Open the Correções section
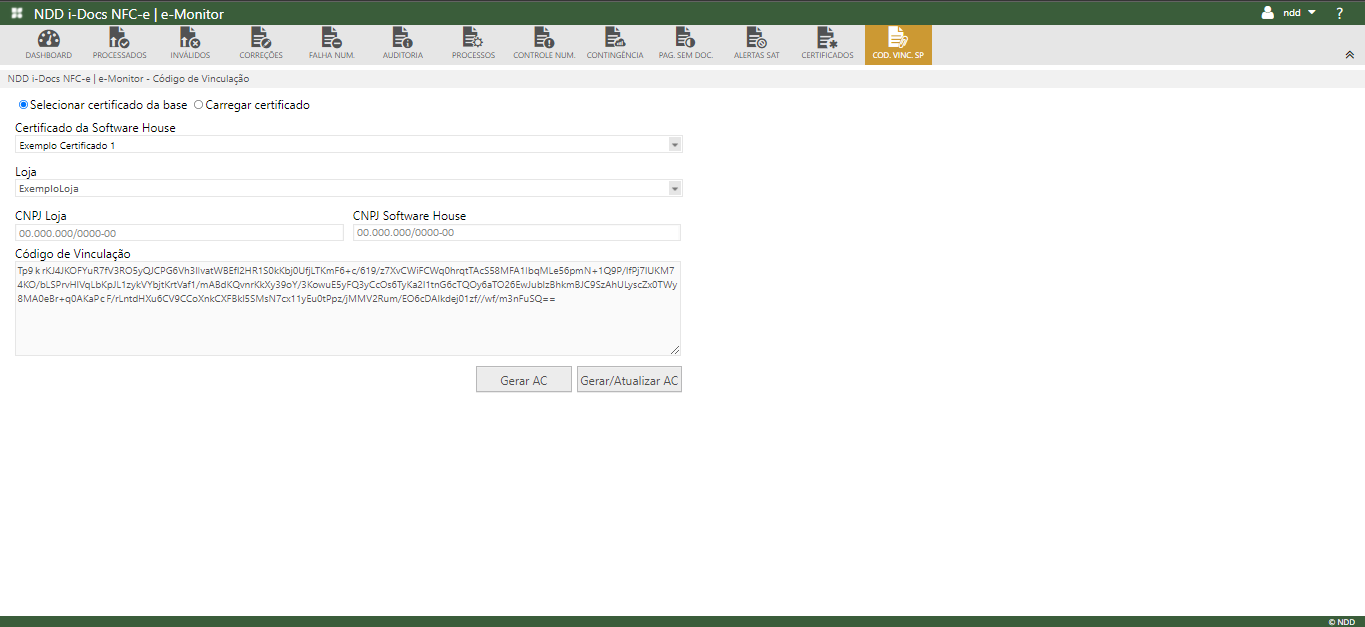The width and height of the screenshot is (1365, 627). (x=261, y=45)
